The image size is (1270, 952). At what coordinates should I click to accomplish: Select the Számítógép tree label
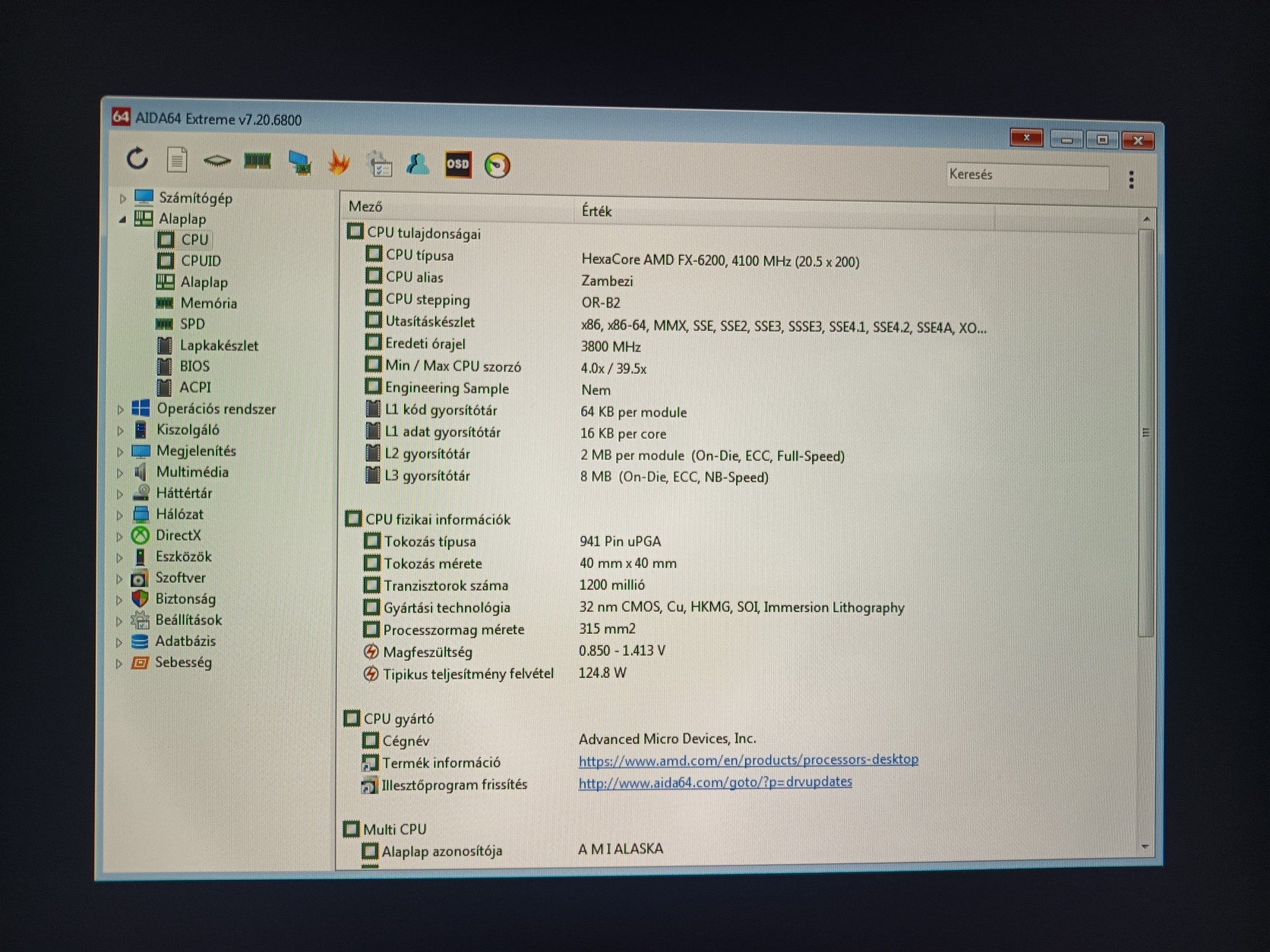tap(195, 198)
